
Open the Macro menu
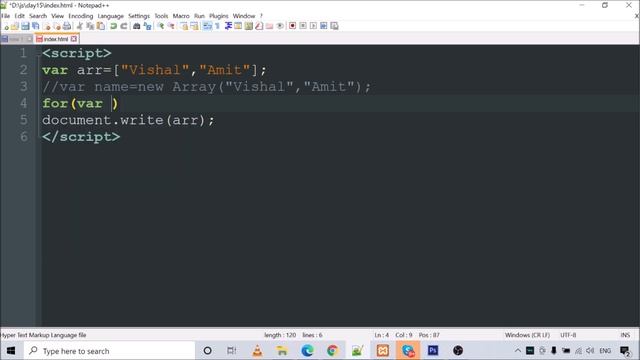tap(181, 16)
